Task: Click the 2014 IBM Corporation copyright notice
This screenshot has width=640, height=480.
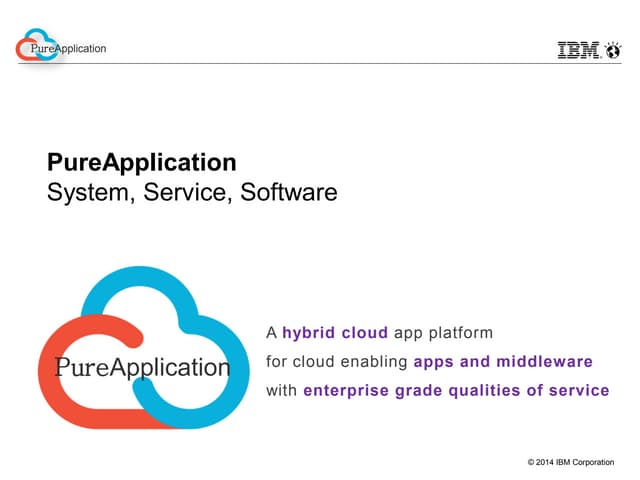Action: click(577, 461)
